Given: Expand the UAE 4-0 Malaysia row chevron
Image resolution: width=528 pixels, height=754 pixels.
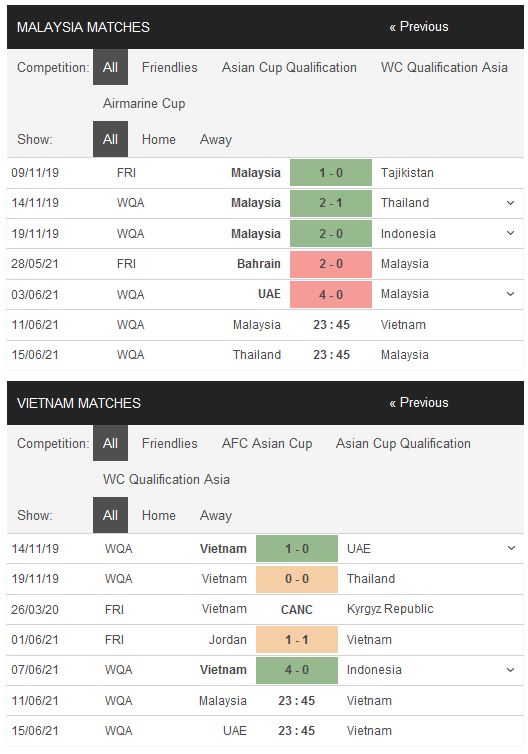Looking at the screenshot, I should pyautogui.click(x=511, y=294).
